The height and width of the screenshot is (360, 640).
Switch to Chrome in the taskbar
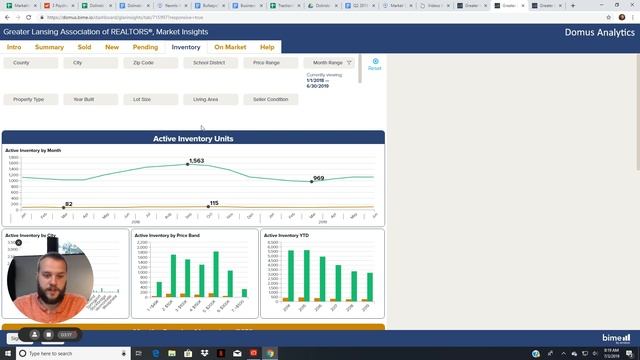tap(270, 353)
